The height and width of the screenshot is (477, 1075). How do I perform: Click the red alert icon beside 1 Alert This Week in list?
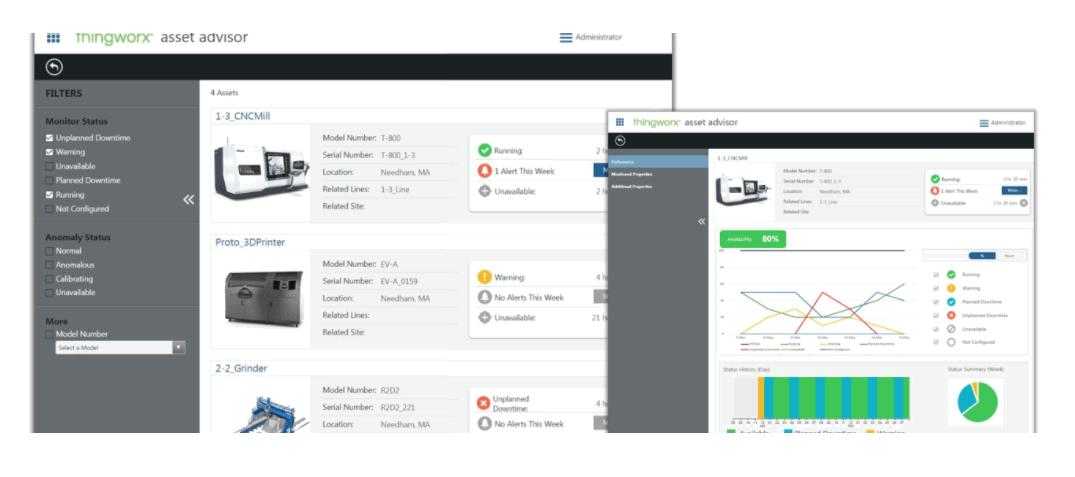coord(485,171)
